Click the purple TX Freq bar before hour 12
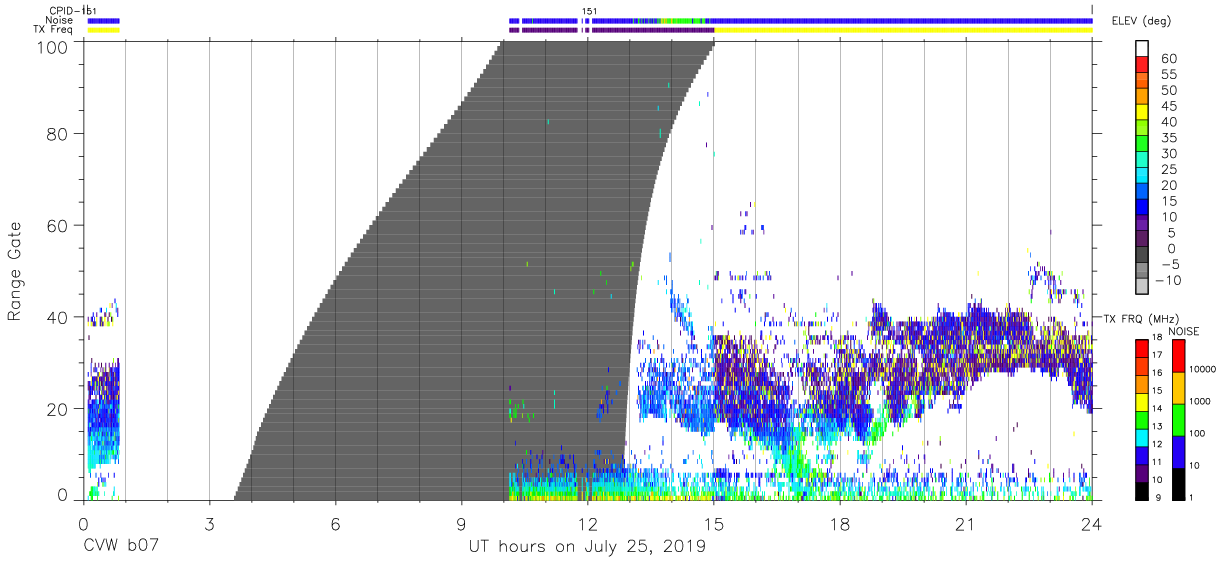This screenshot has height=567, width=1228. (550, 30)
